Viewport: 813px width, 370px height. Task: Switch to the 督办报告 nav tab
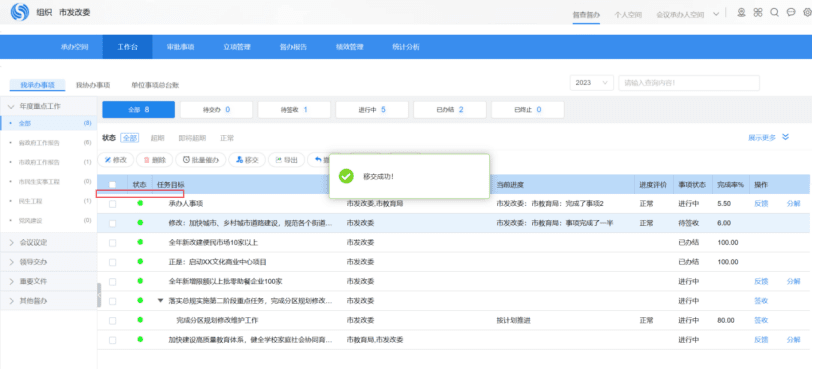coord(293,47)
